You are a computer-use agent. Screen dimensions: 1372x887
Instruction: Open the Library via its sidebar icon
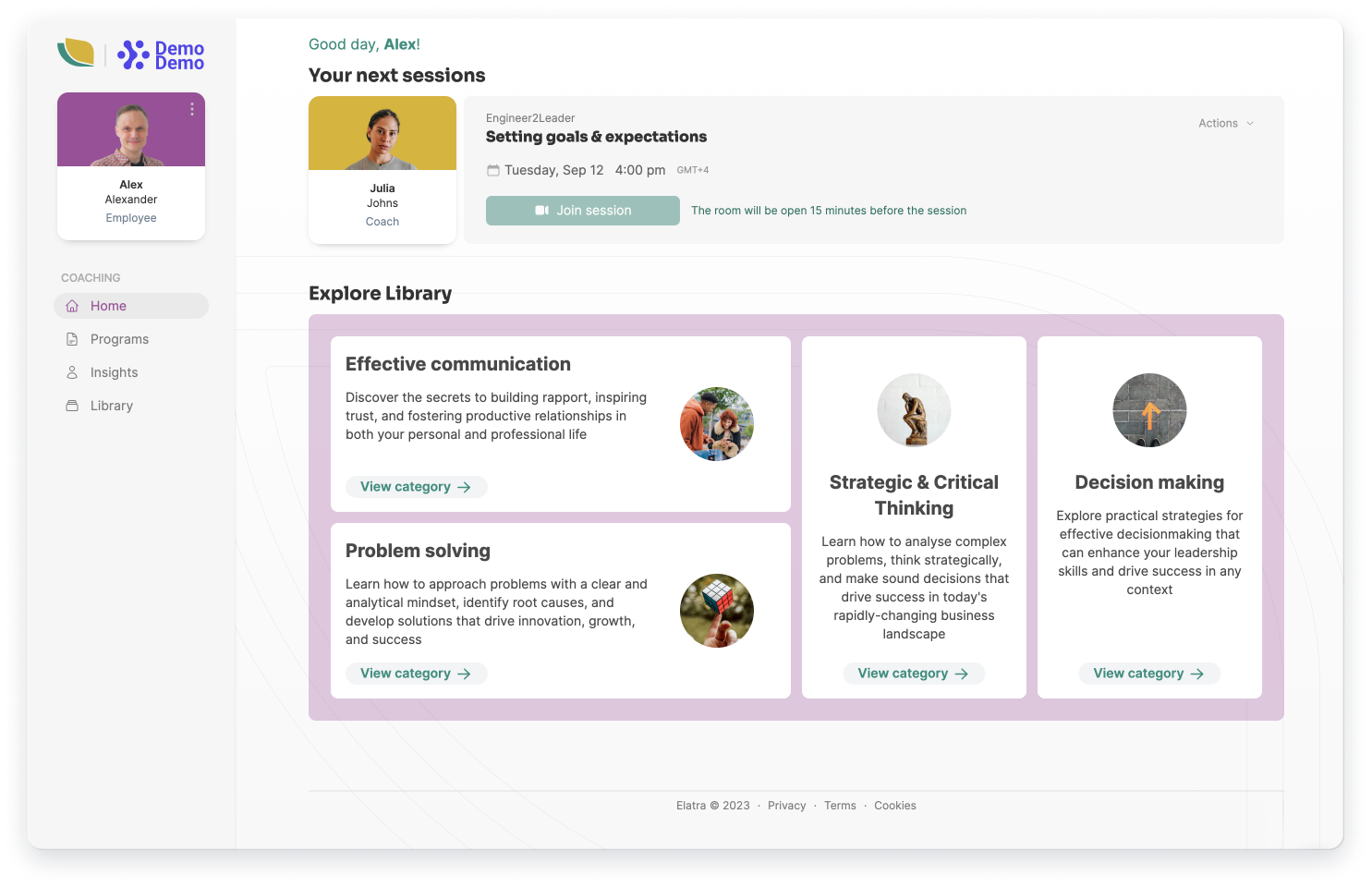[x=72, y=405]
